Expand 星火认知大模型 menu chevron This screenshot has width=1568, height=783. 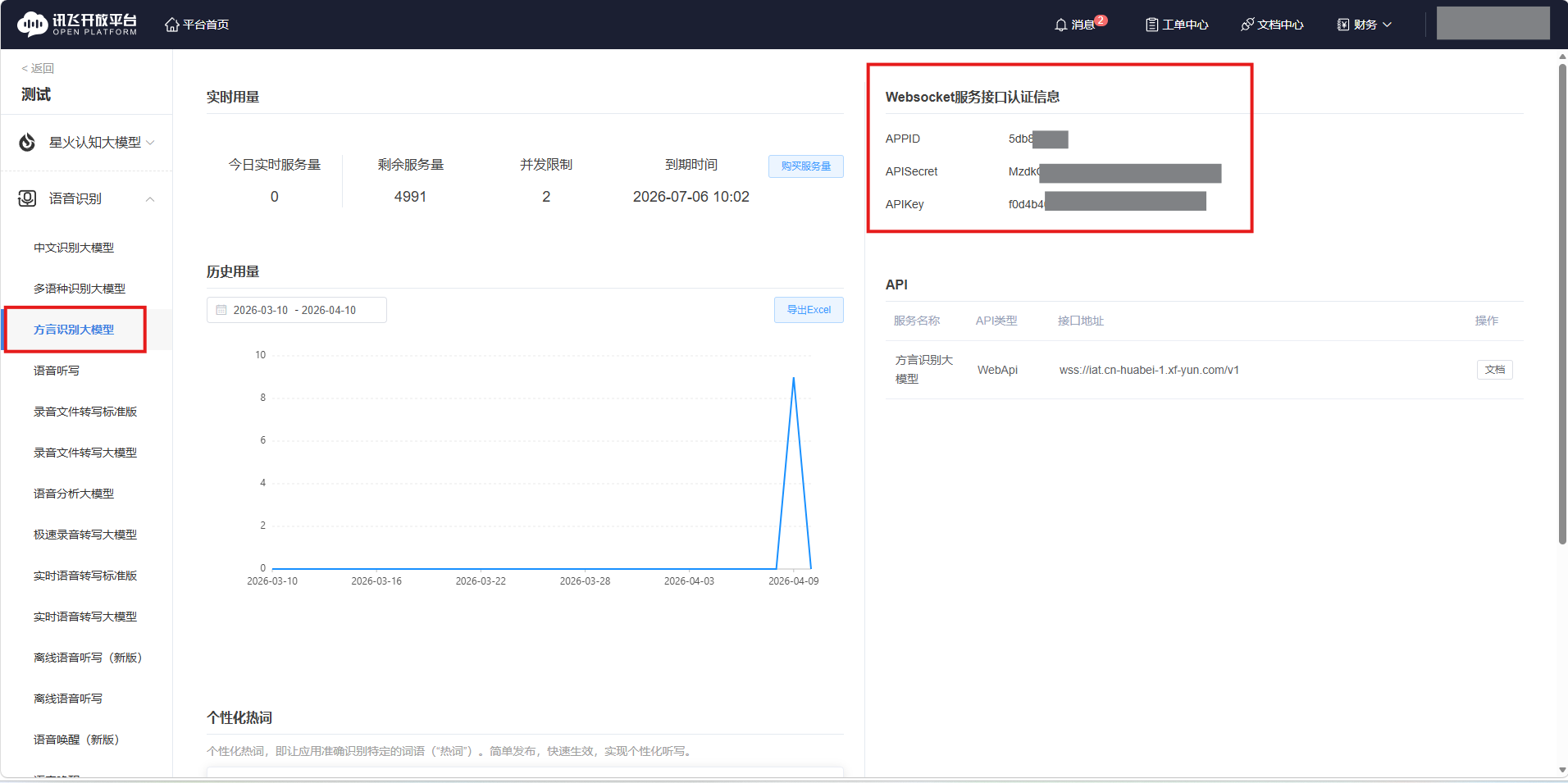pos(150,143)
